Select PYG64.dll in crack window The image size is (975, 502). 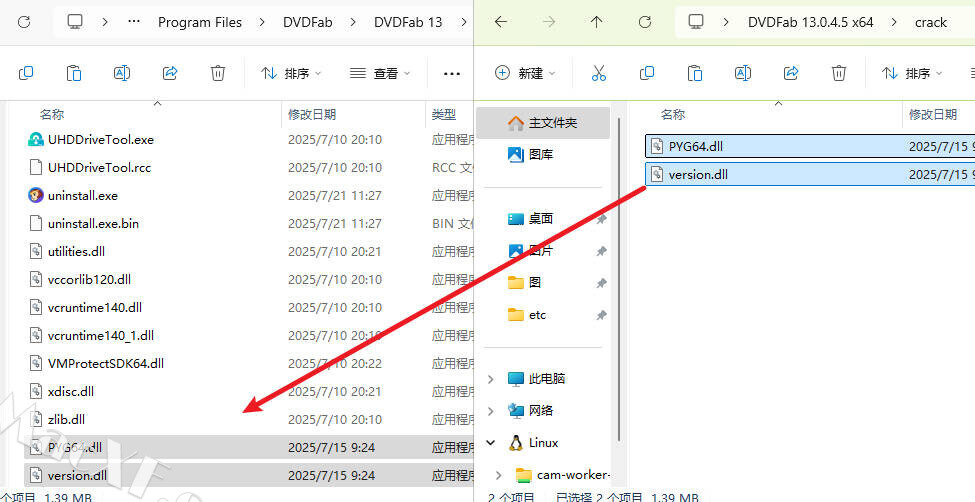pos(810,146)
